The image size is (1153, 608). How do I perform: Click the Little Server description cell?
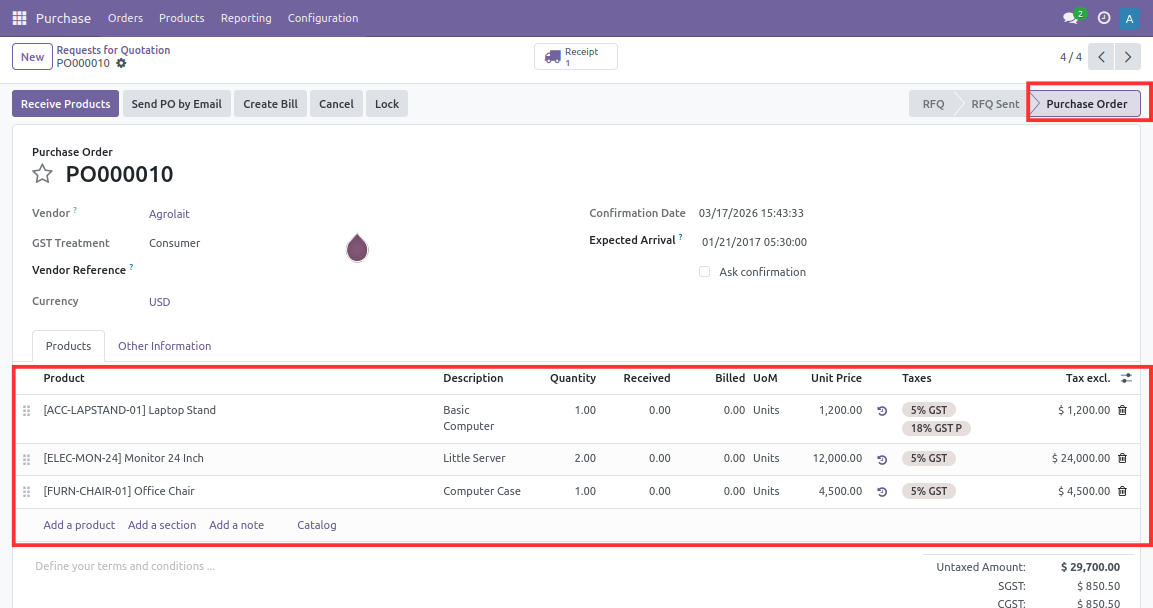[x=474, y=458]
